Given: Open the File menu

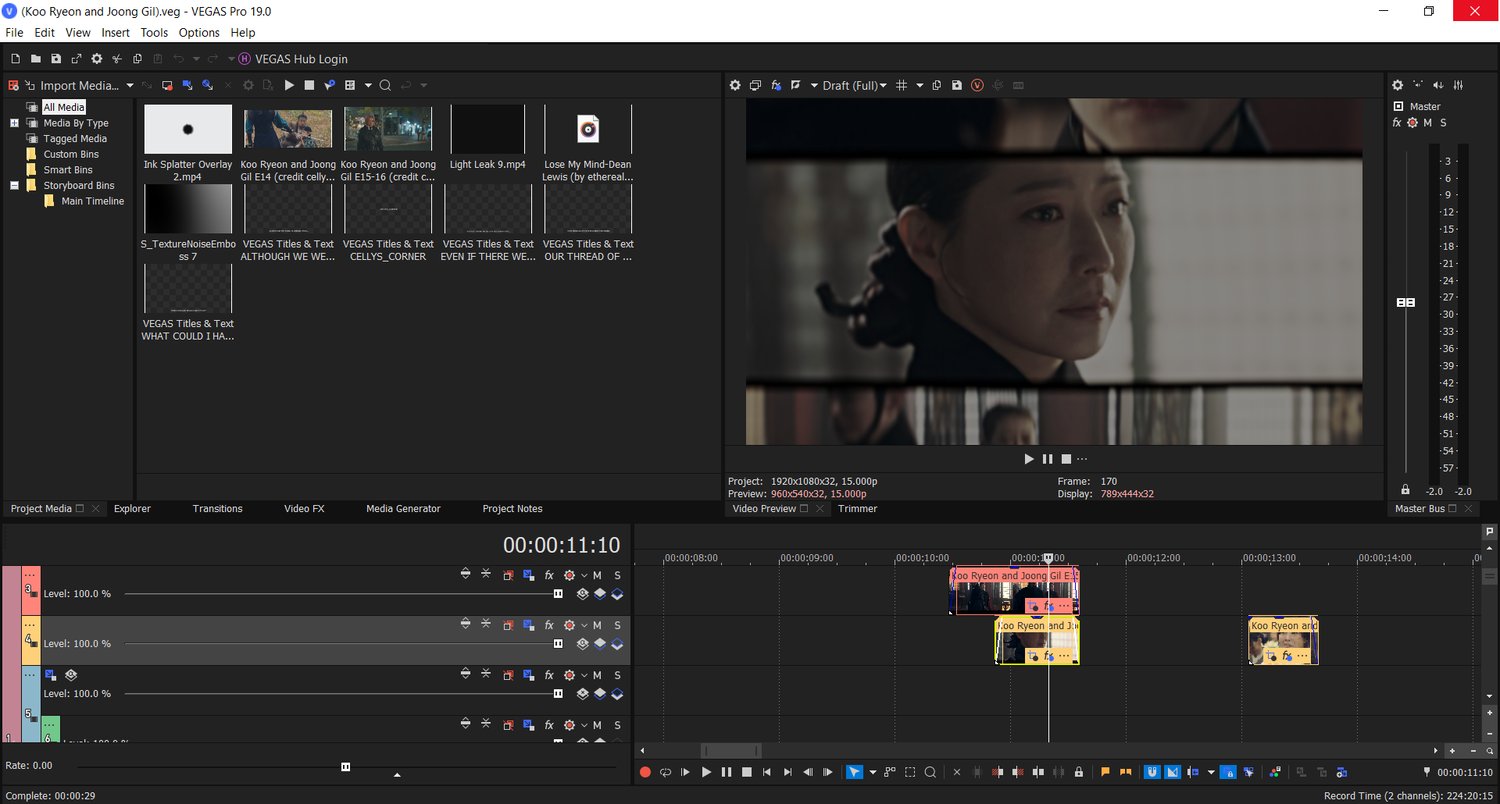Looking at the screenshot, I should [14, 33].
